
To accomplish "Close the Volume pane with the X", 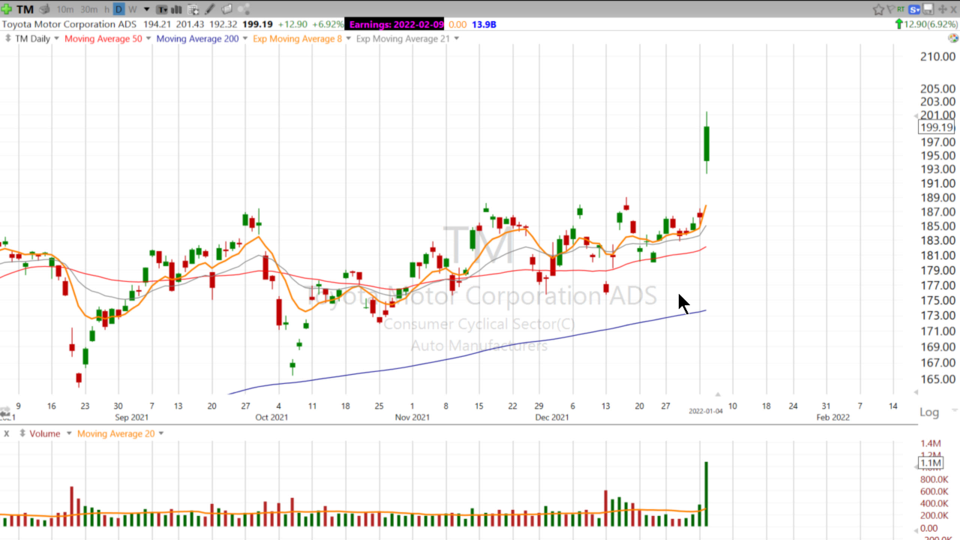I will pos(7,433).
